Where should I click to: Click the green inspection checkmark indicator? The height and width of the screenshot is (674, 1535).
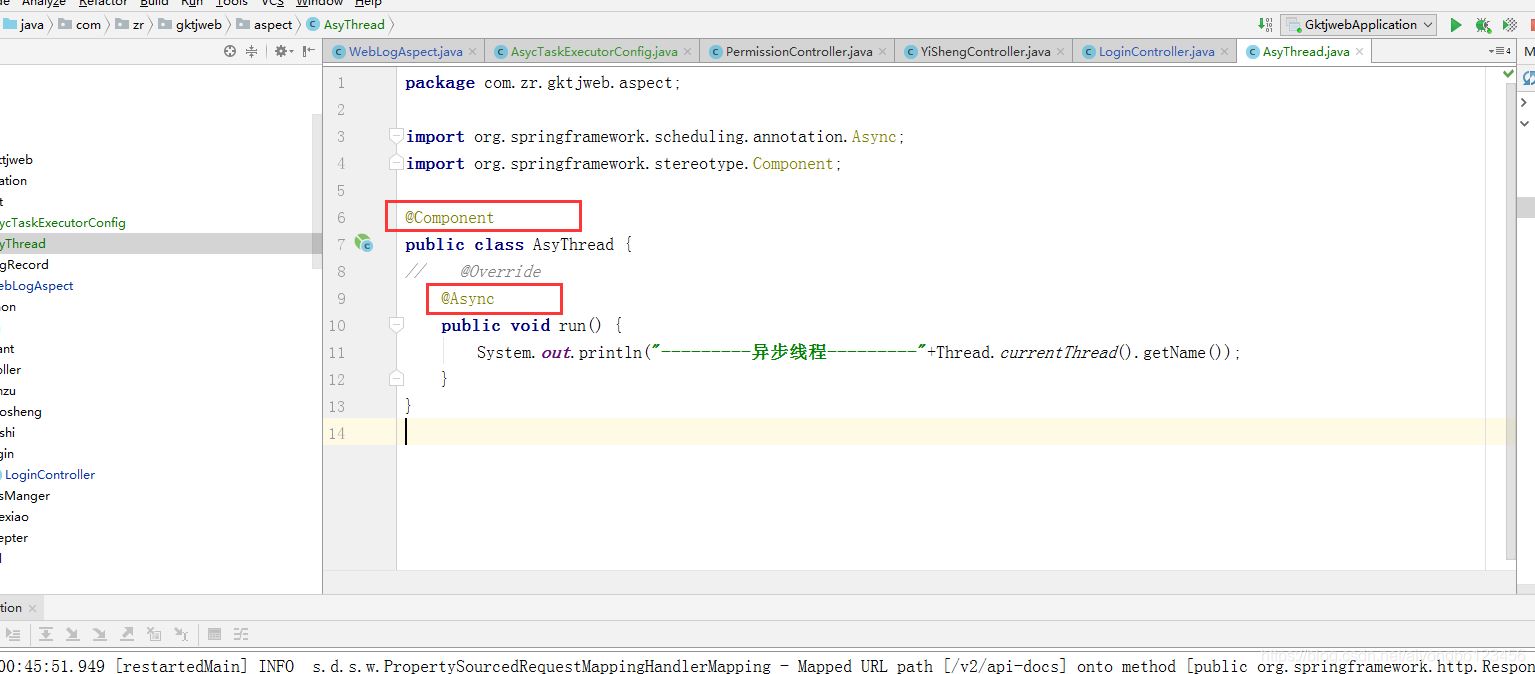click(x=1508, y=75)
